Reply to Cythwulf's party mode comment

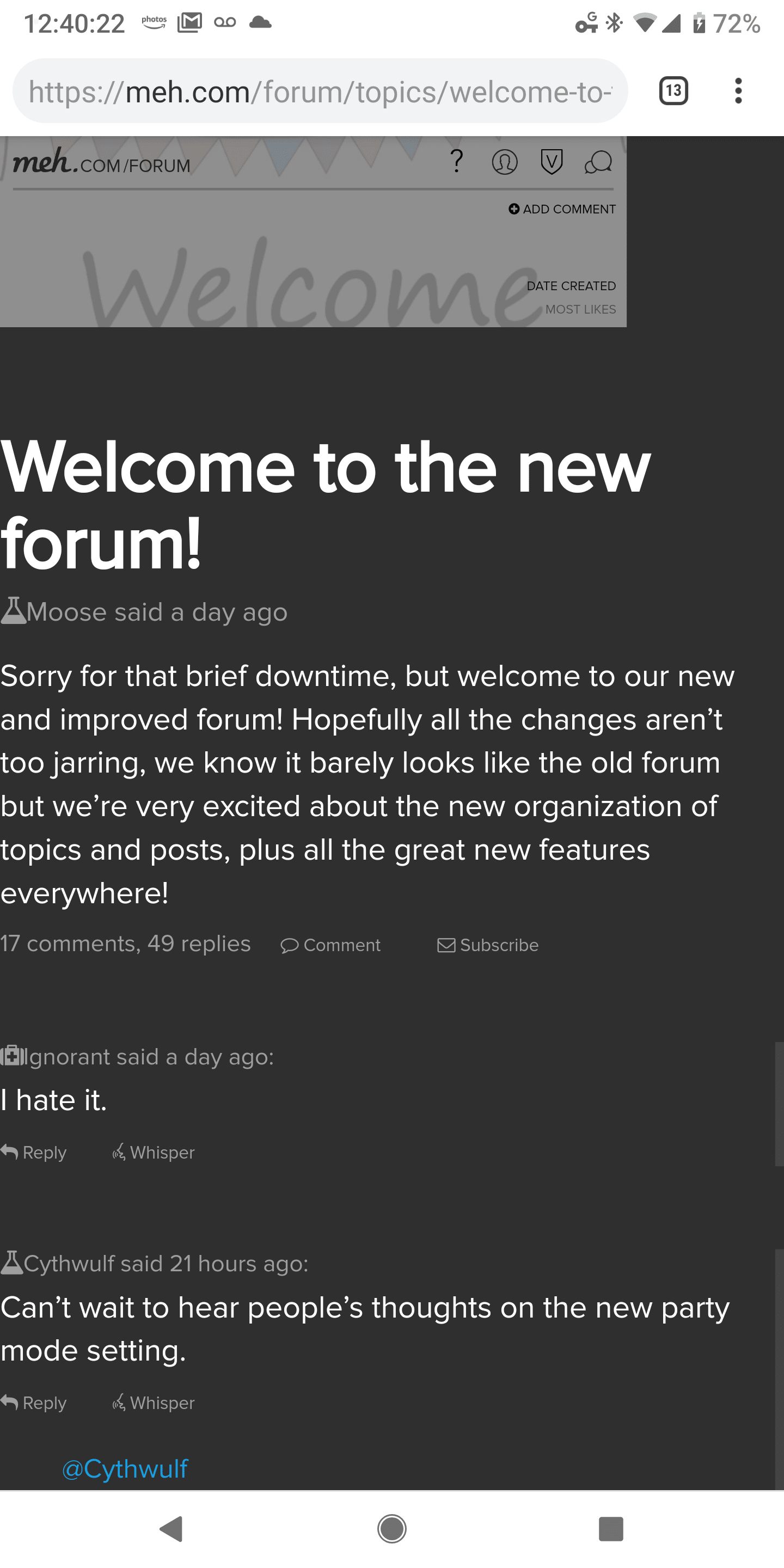(34, 1402)
